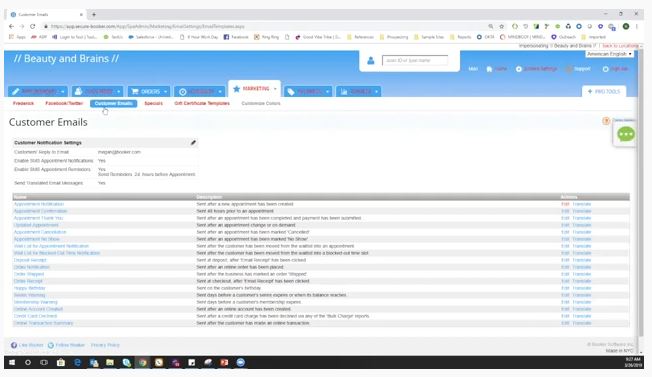Bookmark this page with the star icon
652x377 pixels.
502,26
